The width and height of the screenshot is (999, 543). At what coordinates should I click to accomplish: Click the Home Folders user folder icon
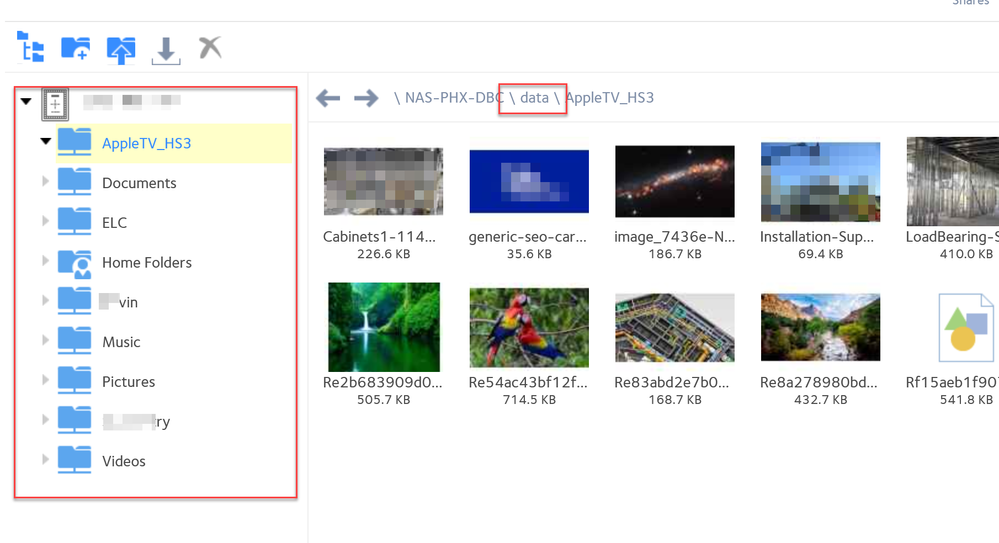[x=75, y=263]
